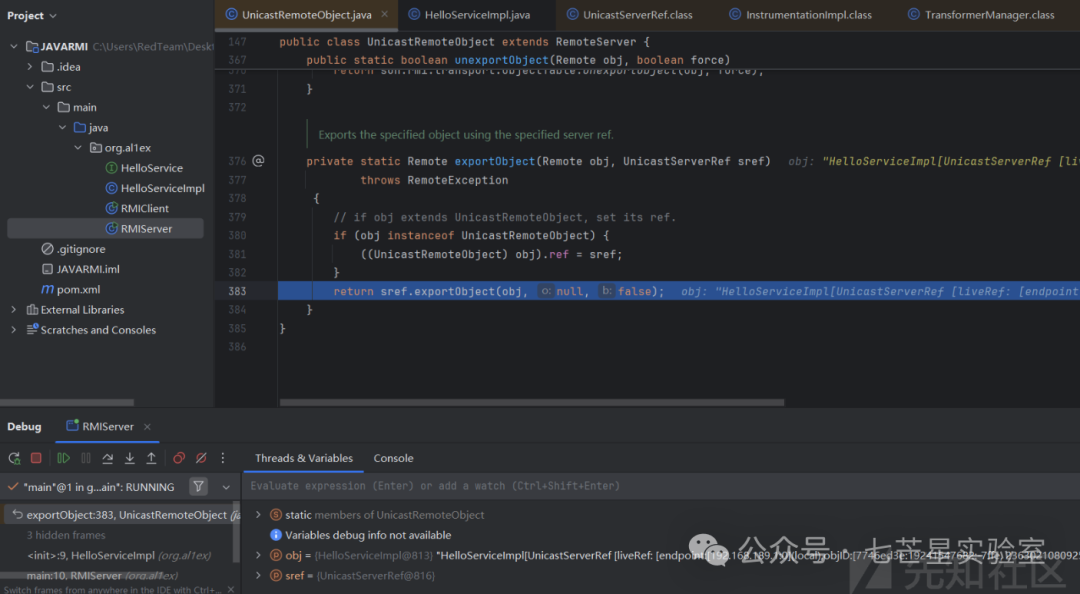Click the .gitignore file icon
The image size is (1080, 594).
point(48,249)
